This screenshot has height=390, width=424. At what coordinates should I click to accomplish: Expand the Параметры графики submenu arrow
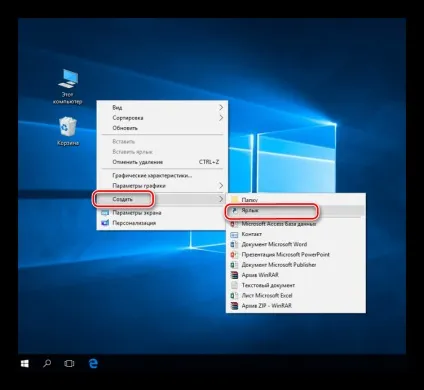221,185
